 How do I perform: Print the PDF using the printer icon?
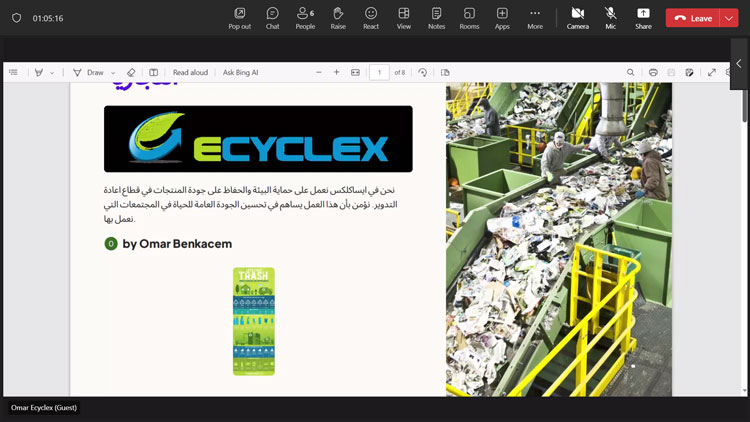click(x=653, y=73)
